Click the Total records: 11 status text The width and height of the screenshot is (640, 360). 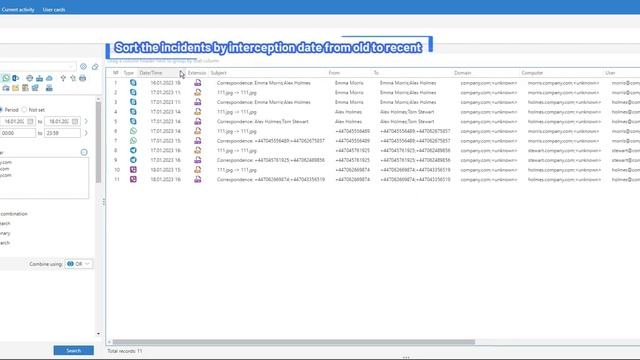(x=125, y=351)
